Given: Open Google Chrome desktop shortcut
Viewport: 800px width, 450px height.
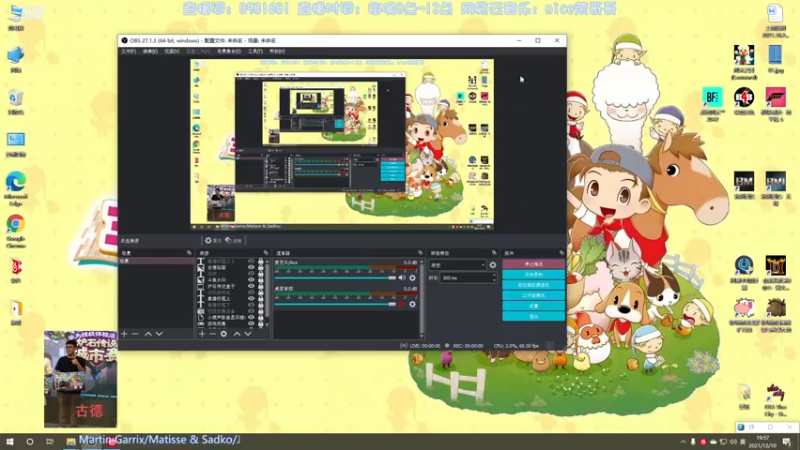Looking at the screenshot, I should (x=16, y=231).
